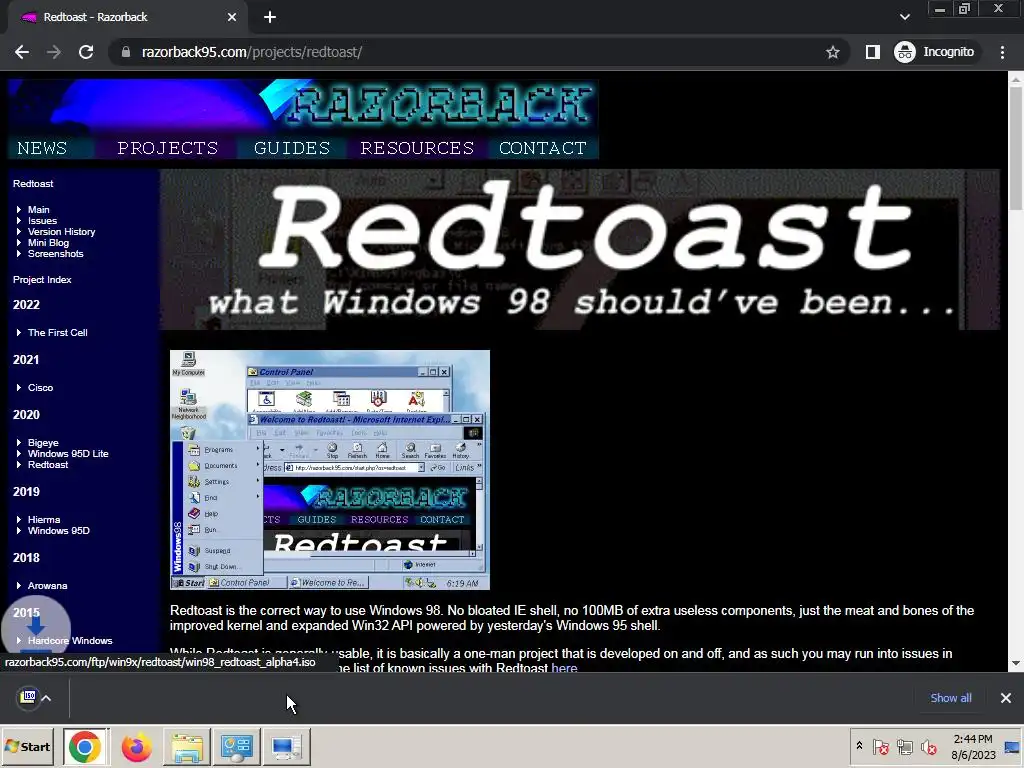Open the side panel icon
Image resolution: width=1024 pixels, height=768 pixels.
point(872,52)
